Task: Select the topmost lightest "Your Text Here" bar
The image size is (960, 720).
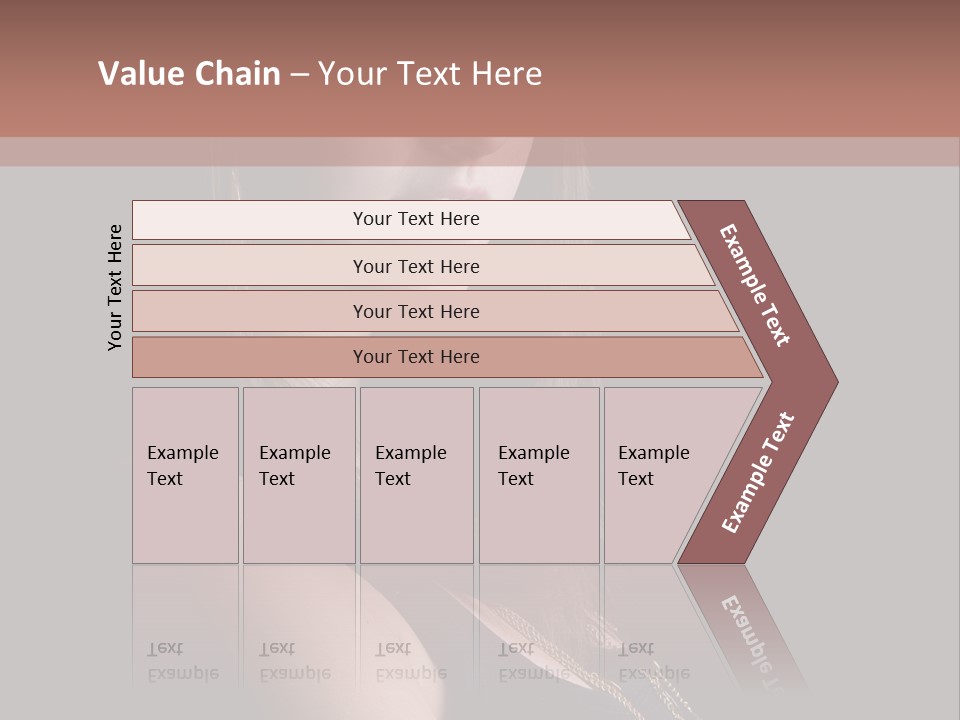Action: click(416, 219)
